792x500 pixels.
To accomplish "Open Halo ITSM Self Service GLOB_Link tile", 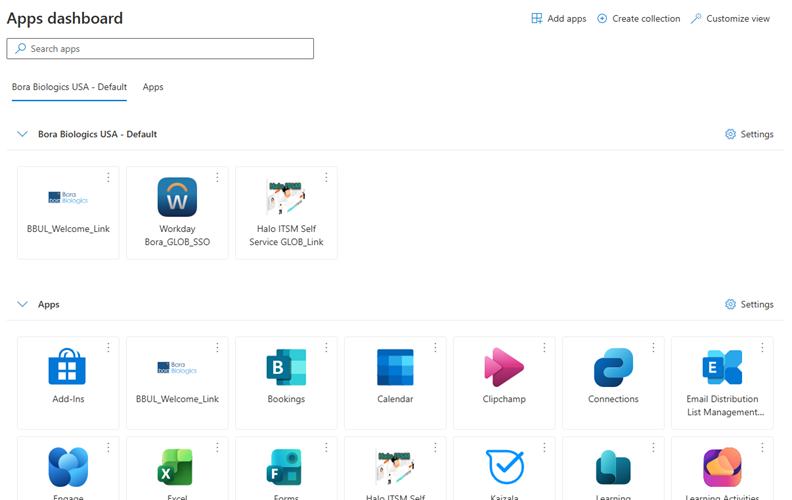I will [x=286, y=213].
